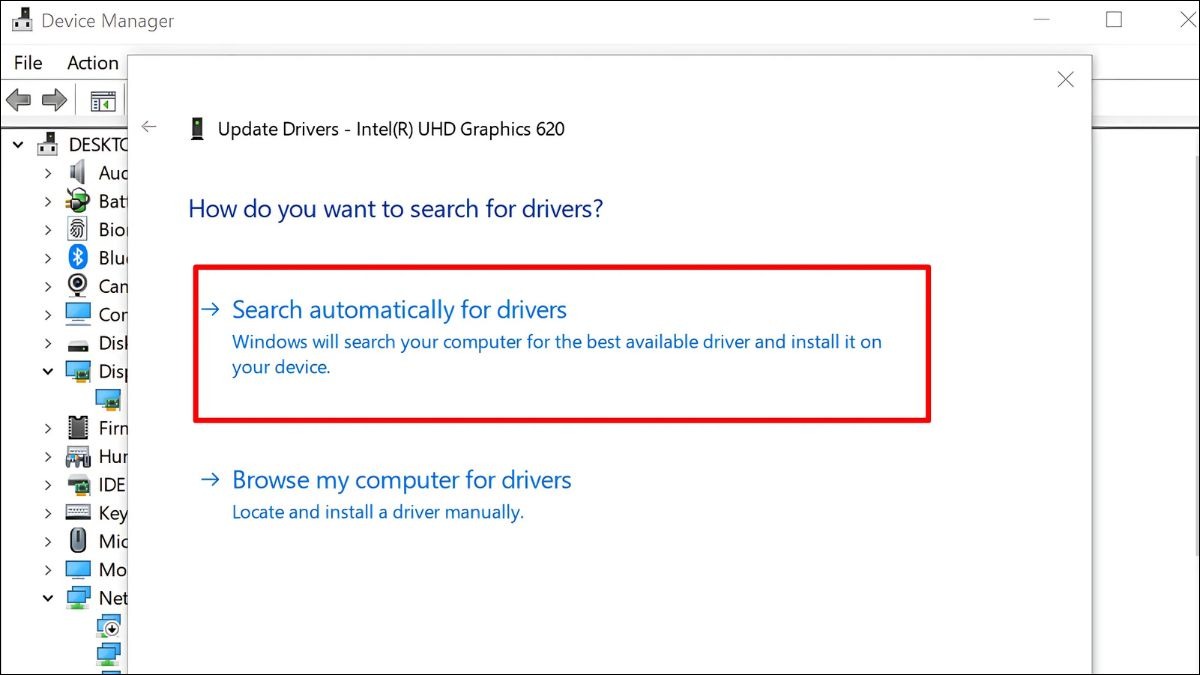Select the DESKTOP computer root node icon
1200x675 pixels.
(48, 144)
